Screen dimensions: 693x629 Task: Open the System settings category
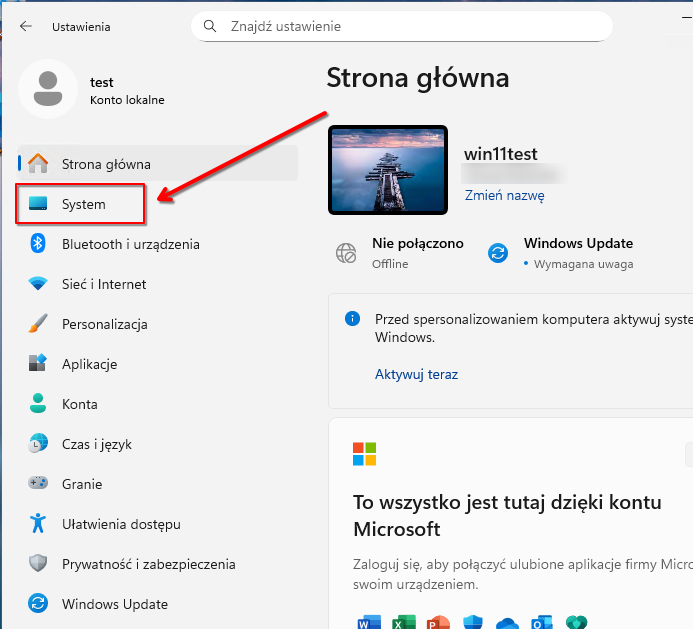83,204
